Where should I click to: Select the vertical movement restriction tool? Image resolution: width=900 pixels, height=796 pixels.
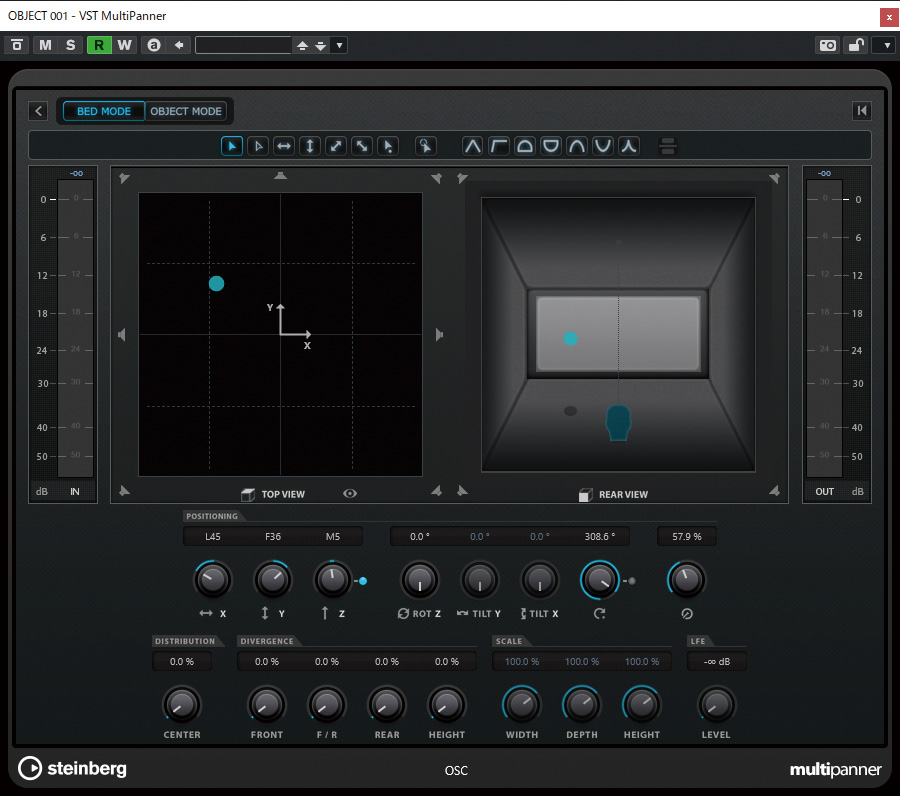click(x=310, y=146)
